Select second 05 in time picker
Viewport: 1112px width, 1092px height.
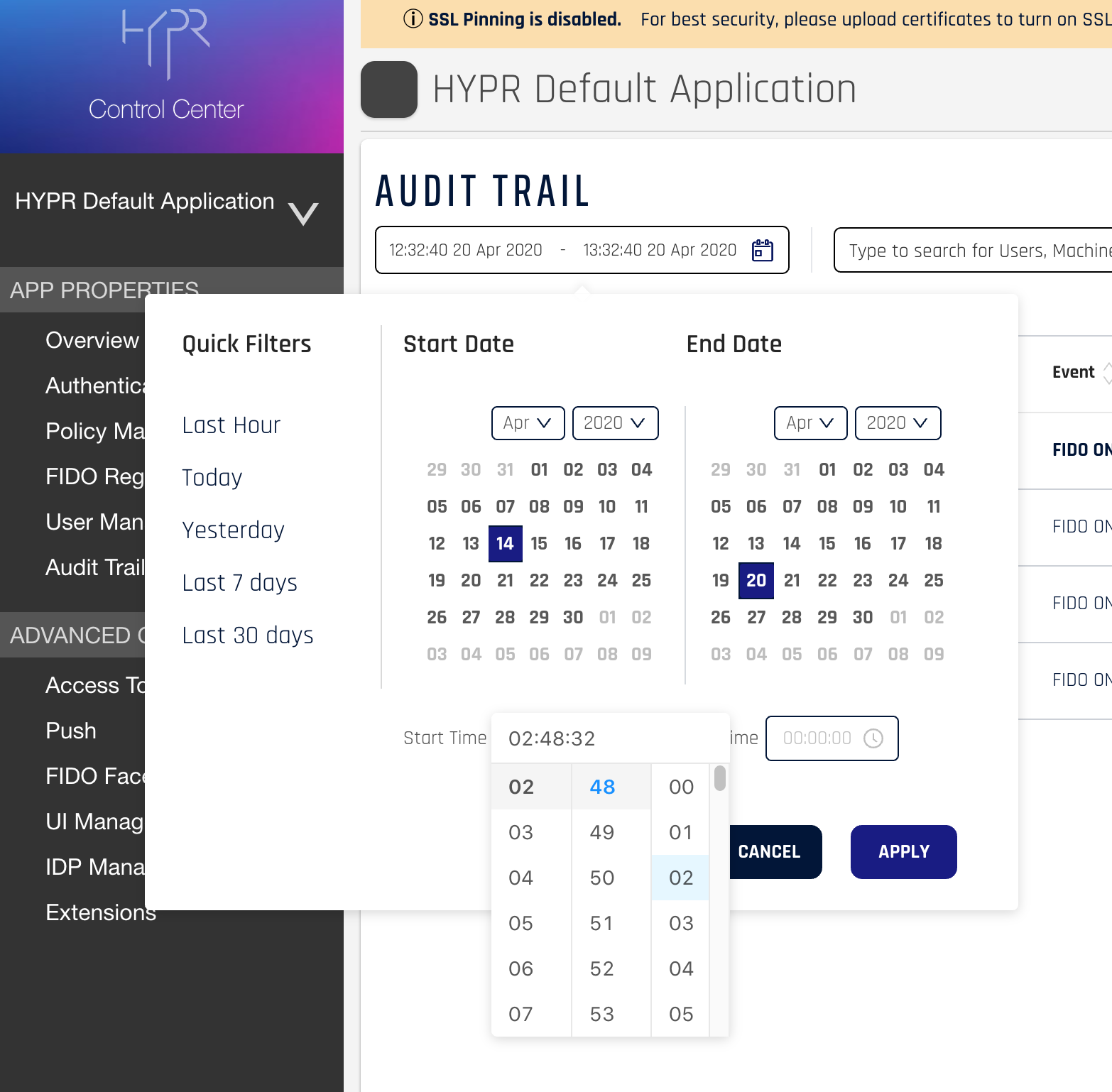pos(681,1014)
